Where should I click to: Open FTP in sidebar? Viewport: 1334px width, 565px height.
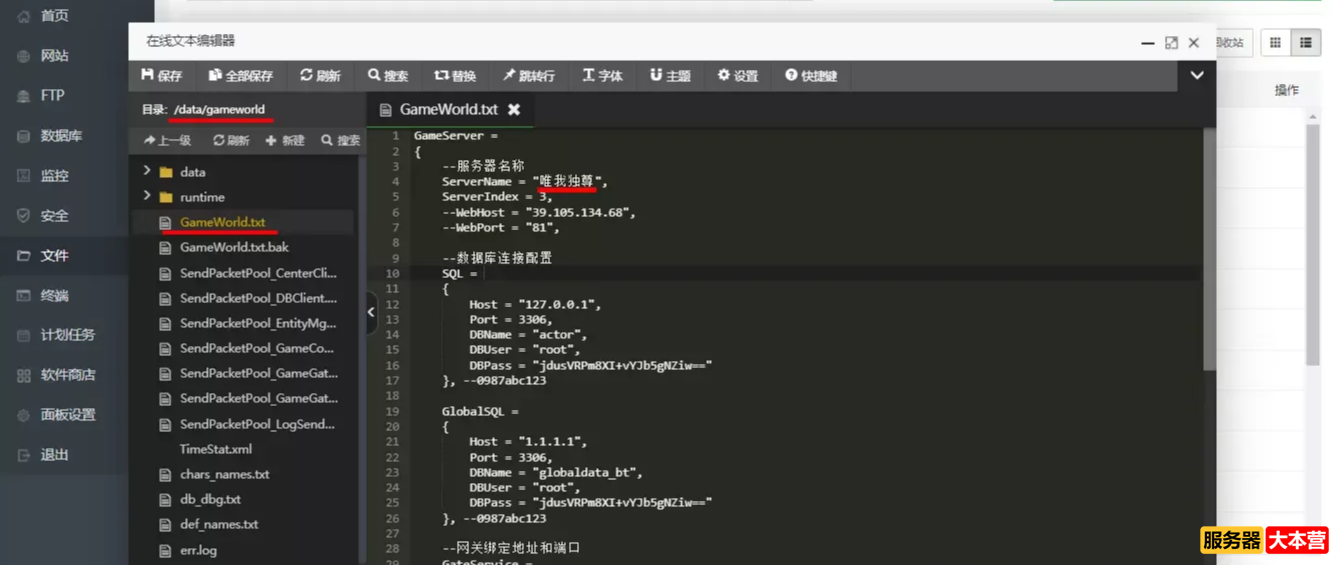(x=52, y=96)
